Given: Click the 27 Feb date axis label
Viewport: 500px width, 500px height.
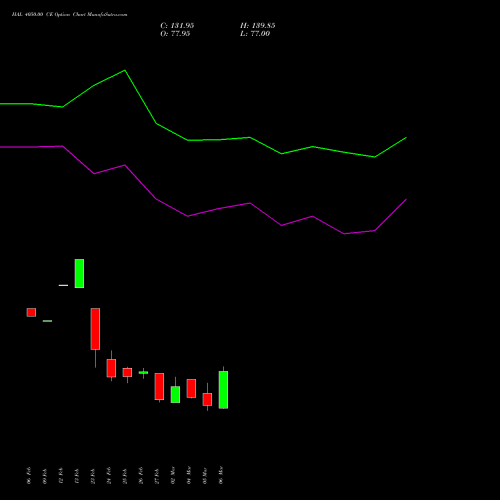Looking at the screenshot, I should (157, 476).
